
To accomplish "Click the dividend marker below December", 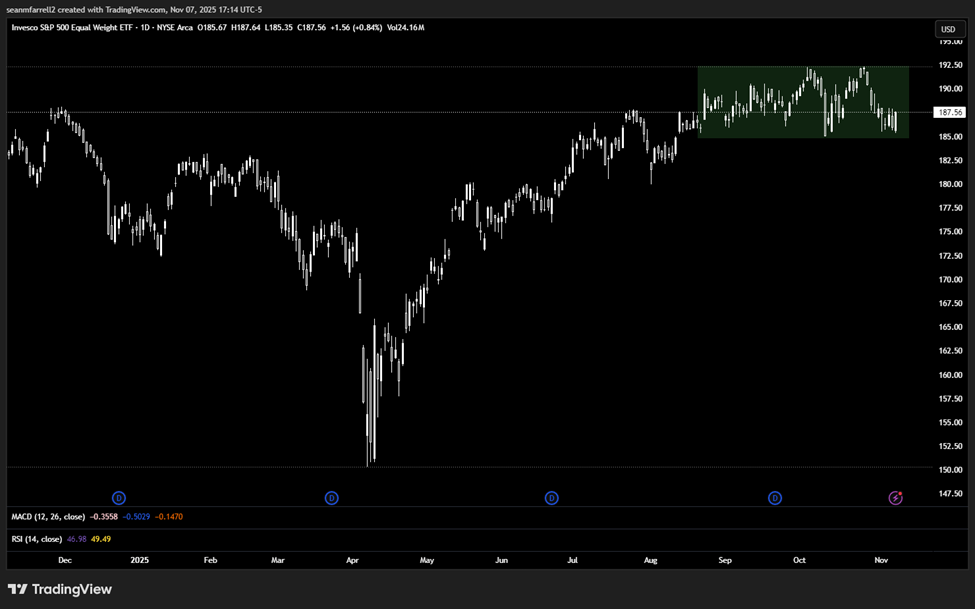I will pyautogui.click(x=118, y=497).
